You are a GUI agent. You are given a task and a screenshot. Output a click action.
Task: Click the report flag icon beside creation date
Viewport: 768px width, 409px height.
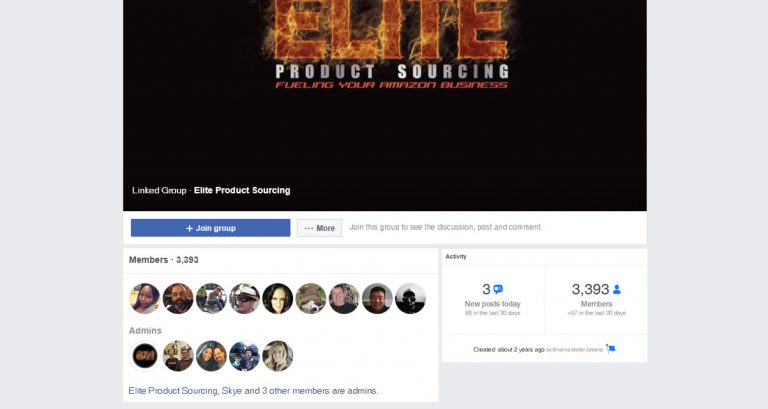coord(610,349)
